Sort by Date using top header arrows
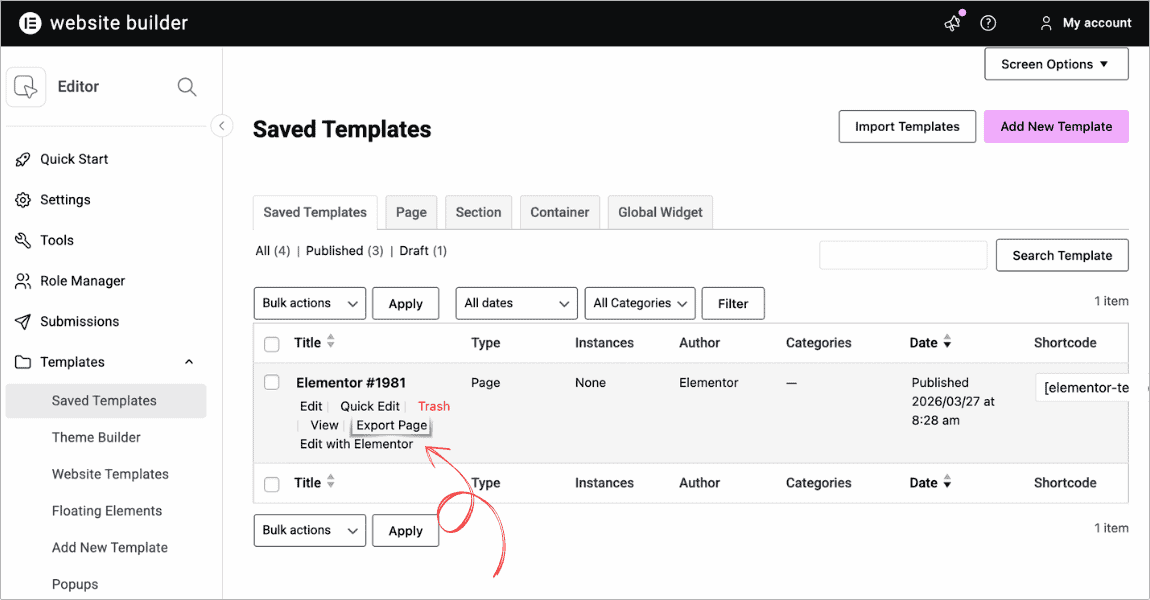This screenshot has height=600, width=1150. (947, 341)
